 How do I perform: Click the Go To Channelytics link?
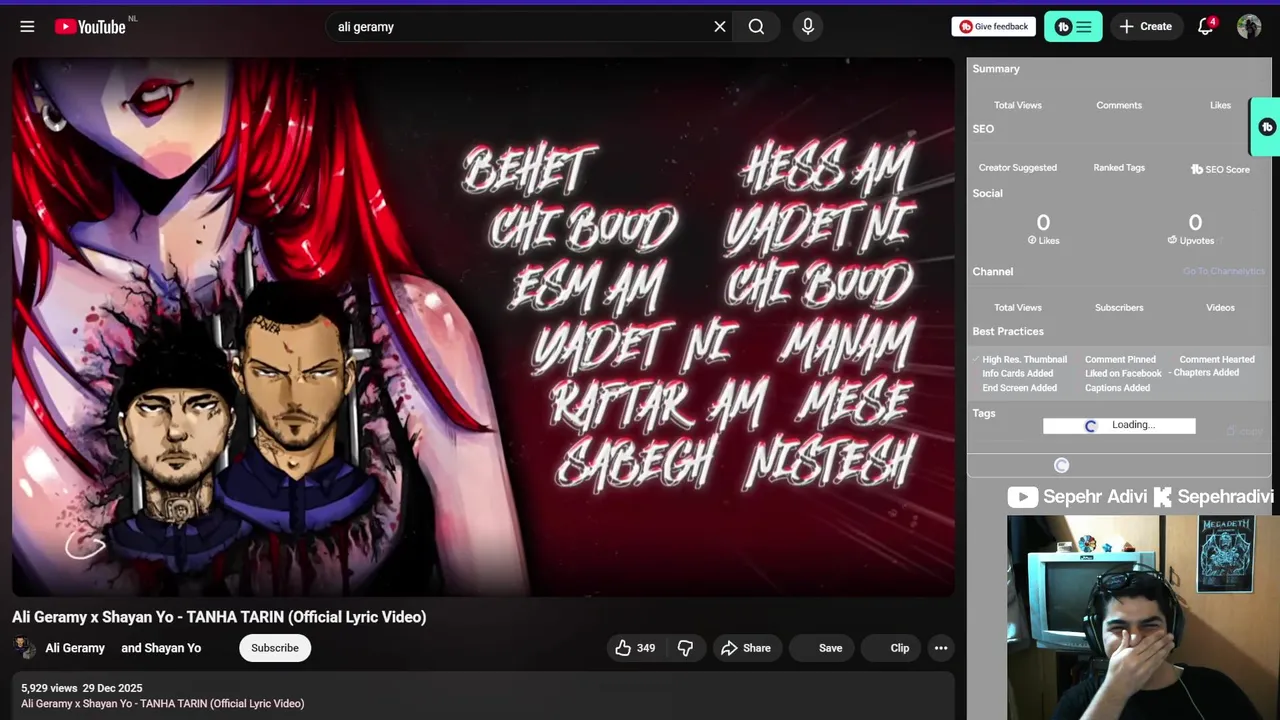1223,272
